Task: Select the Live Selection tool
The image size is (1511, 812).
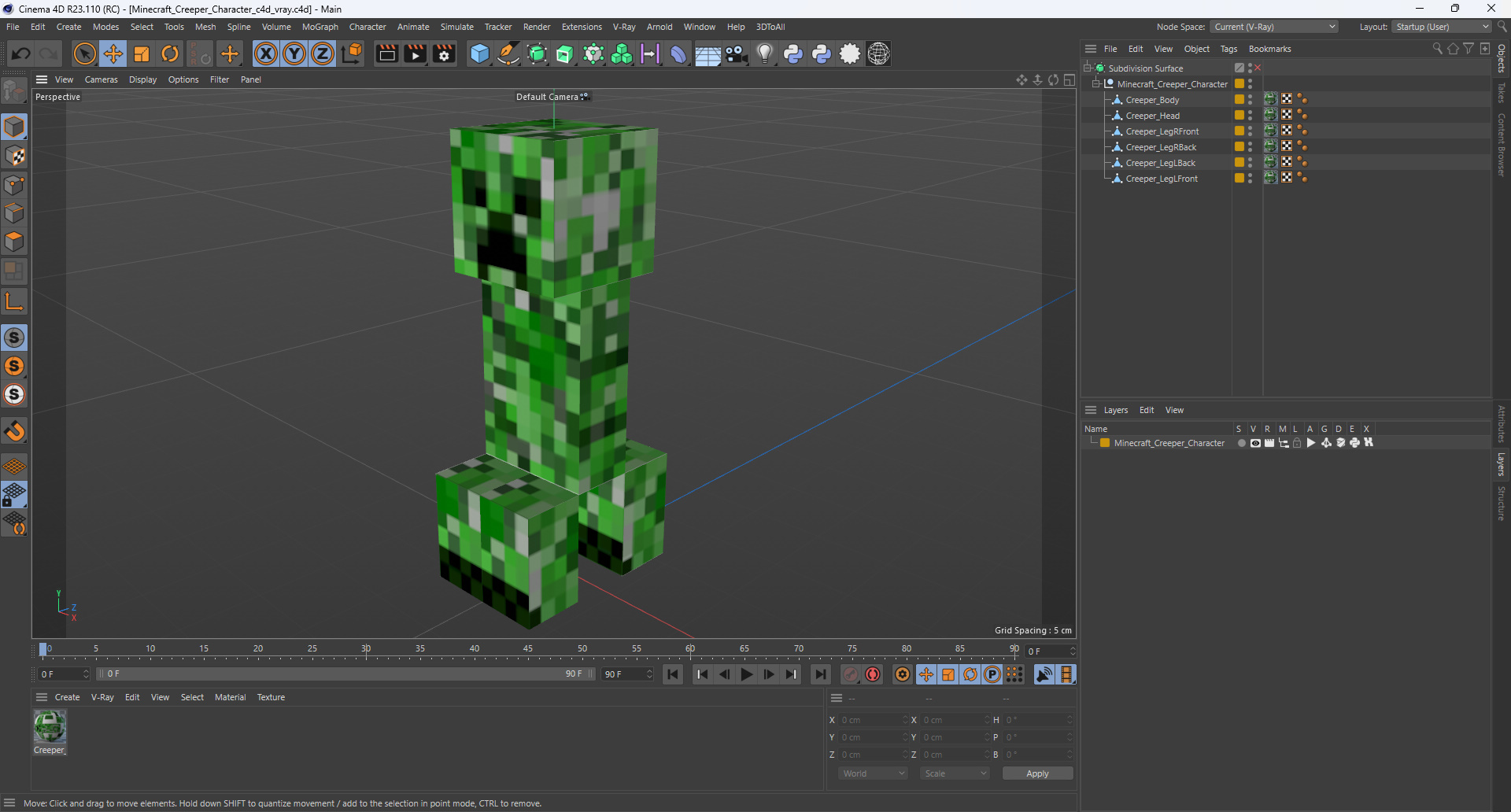Action: [x=84, y=54]
